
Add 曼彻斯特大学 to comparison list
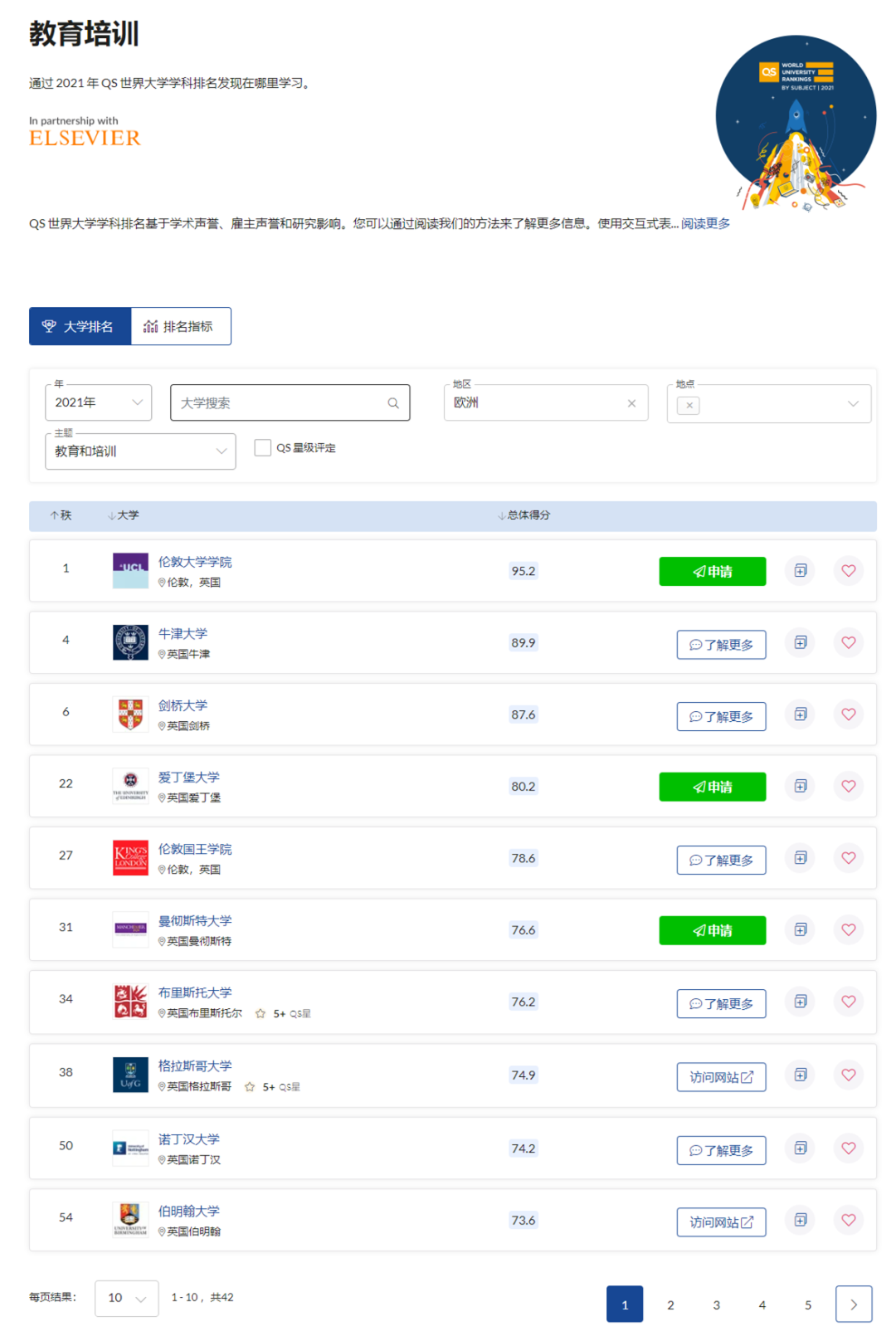pos(800,929)
